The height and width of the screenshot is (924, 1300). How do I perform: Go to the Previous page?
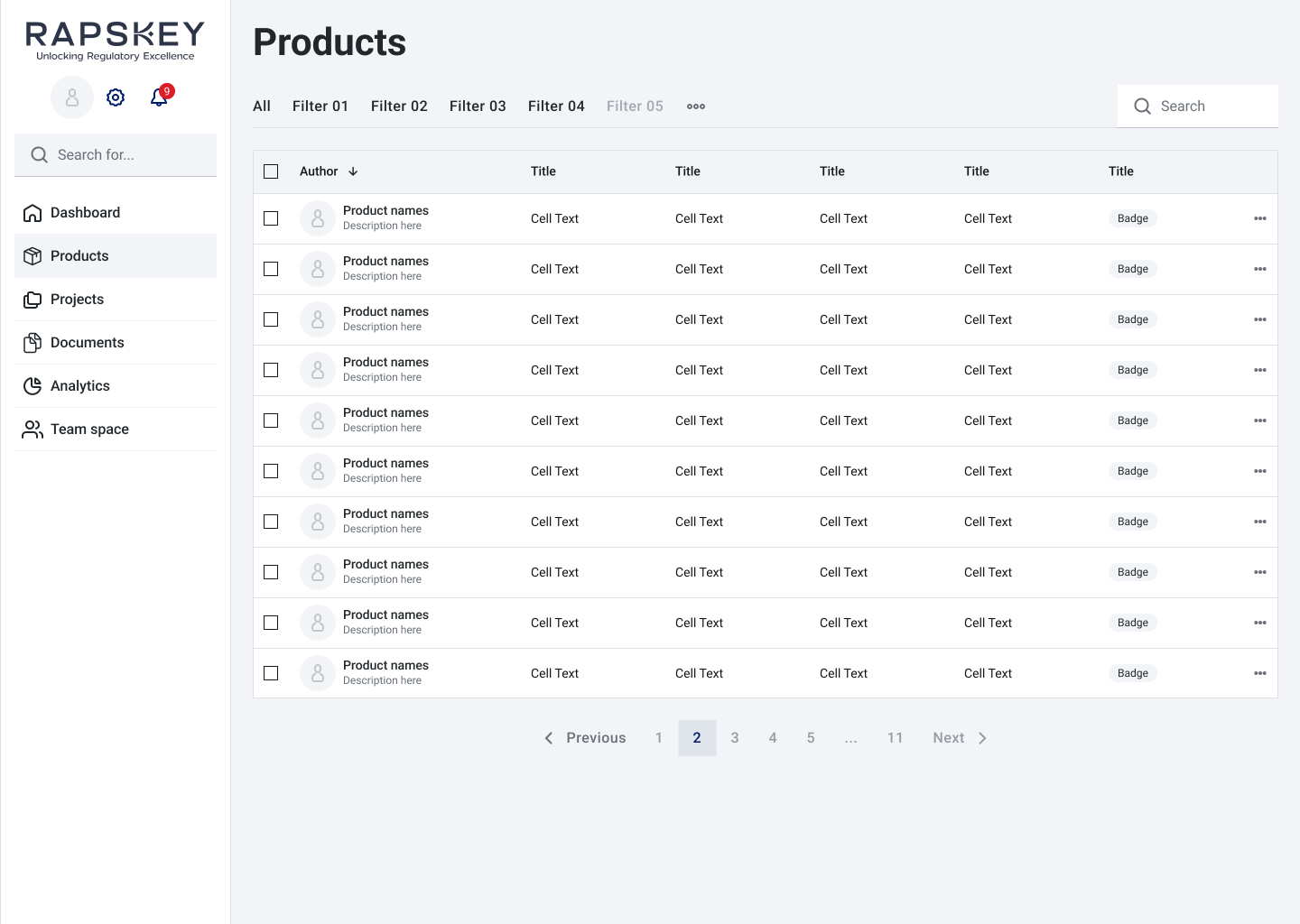pos(585,738)
